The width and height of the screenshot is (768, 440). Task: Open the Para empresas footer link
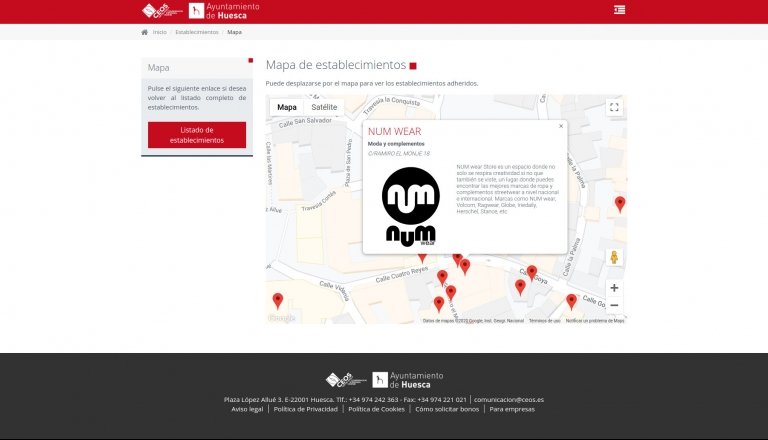512,409
